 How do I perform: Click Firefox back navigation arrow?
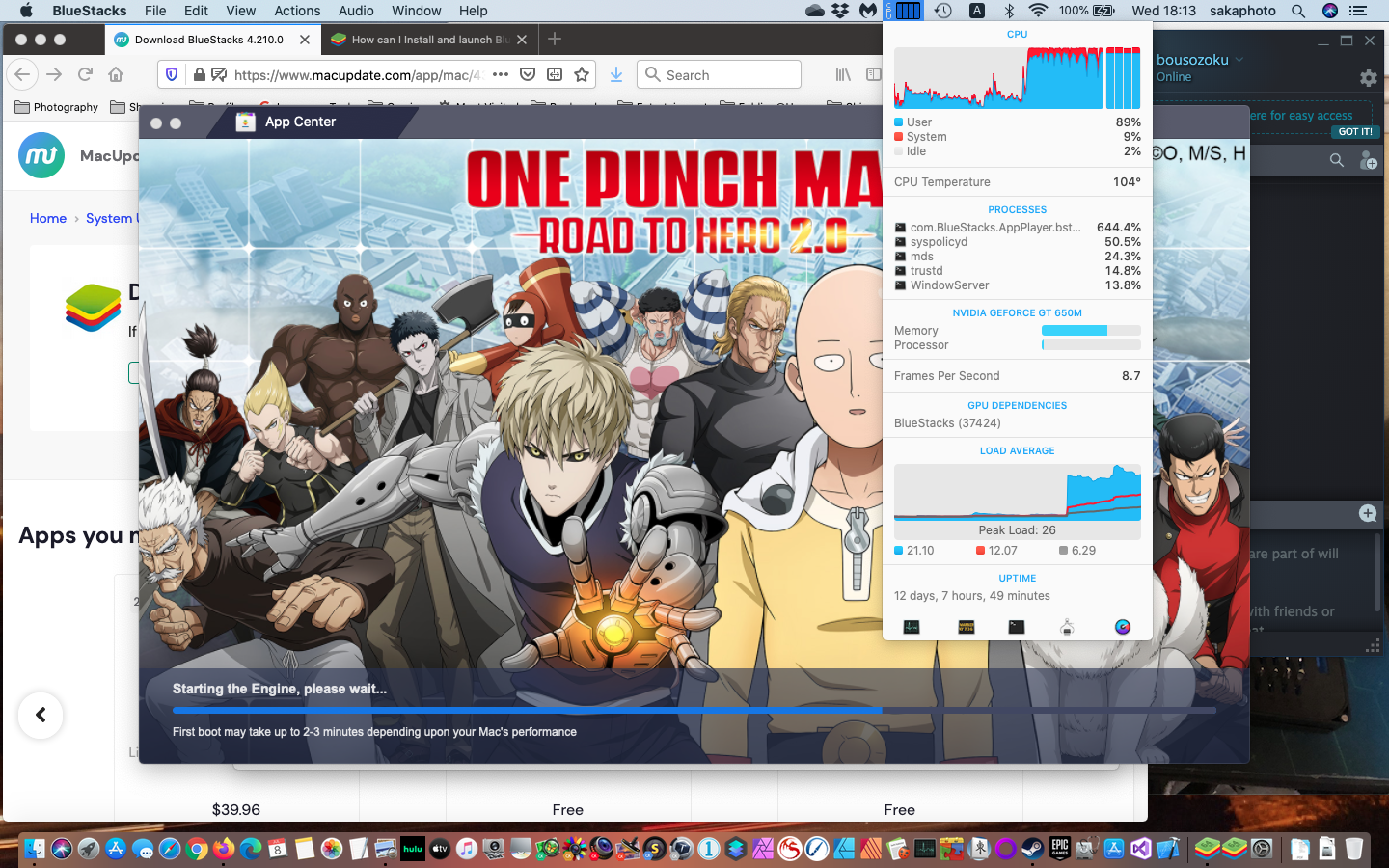pos(22,74)
